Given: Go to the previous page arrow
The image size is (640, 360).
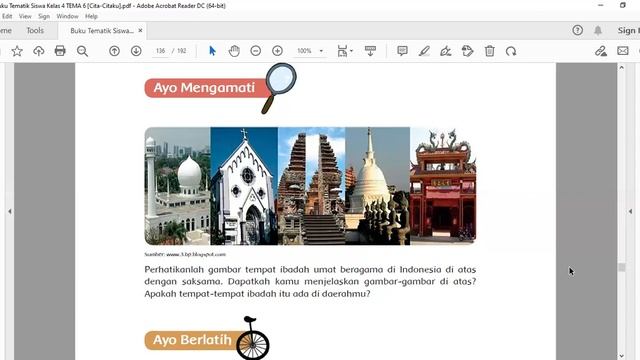Looking at the screenshot, I should pyautogui.click(x=114, y=51).
